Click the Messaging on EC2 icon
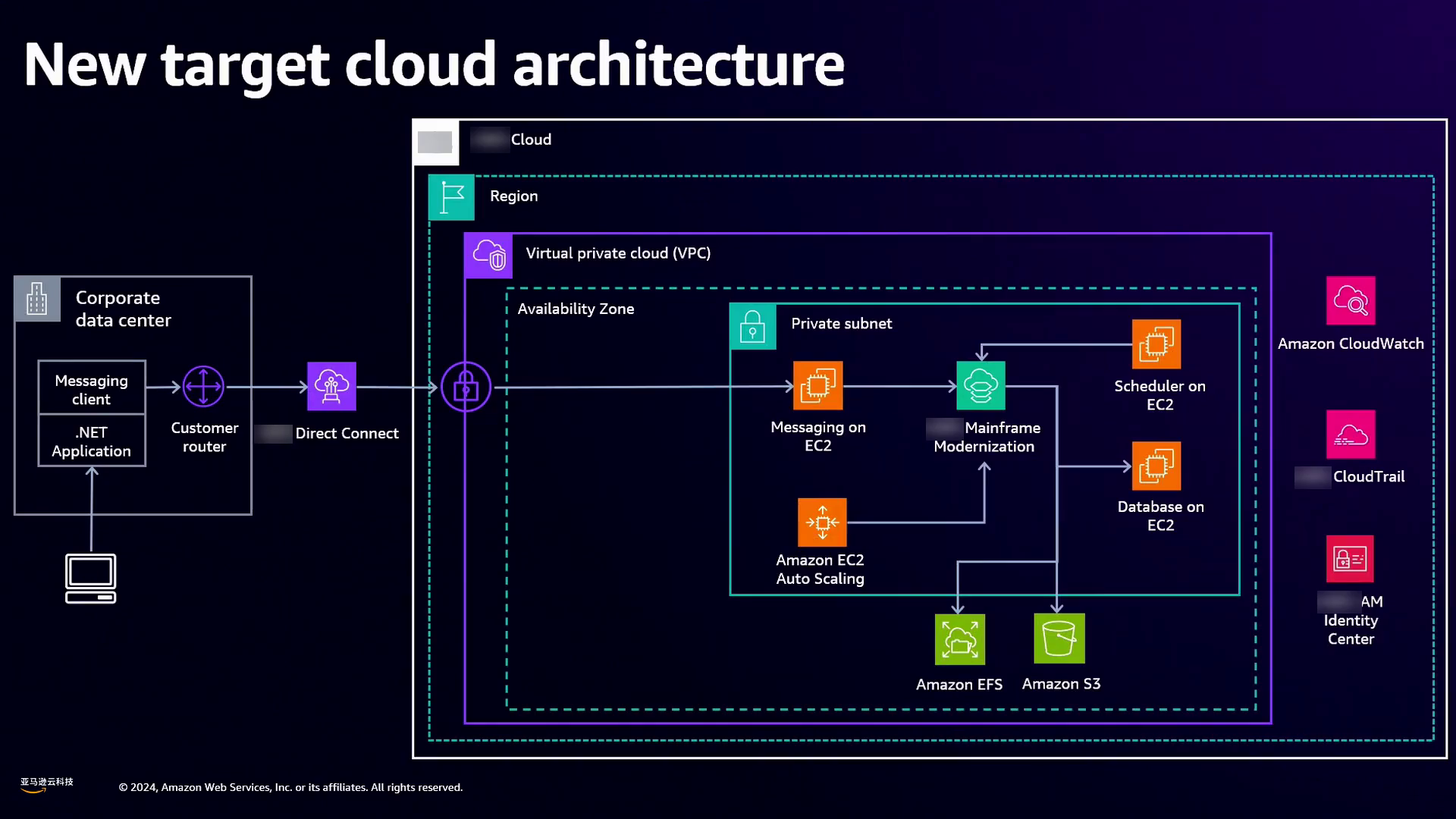The width and height of the screenshot is (1456, 819). pos(817,386)
